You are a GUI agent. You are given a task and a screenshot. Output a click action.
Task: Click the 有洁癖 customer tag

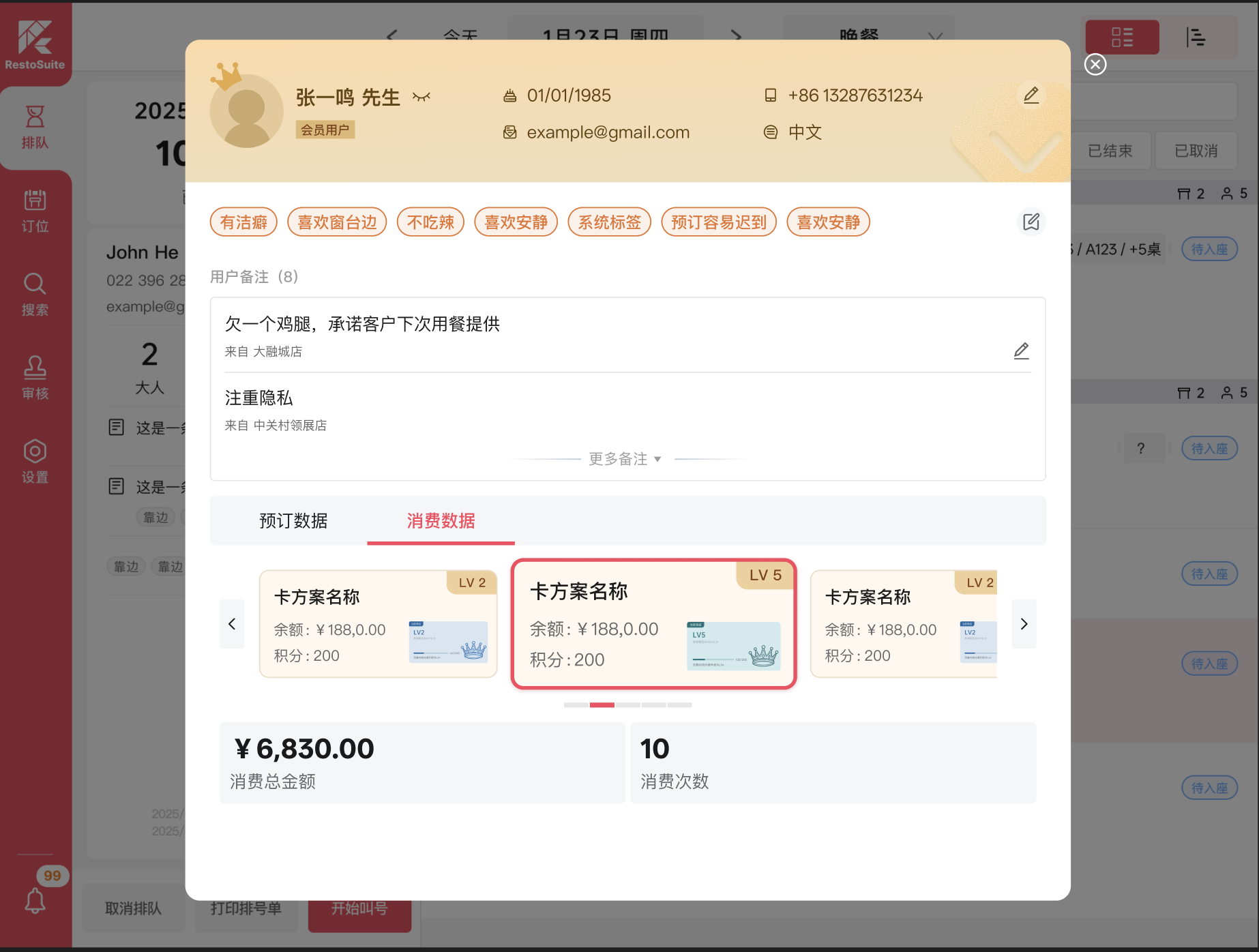click(x=243, y=222)
